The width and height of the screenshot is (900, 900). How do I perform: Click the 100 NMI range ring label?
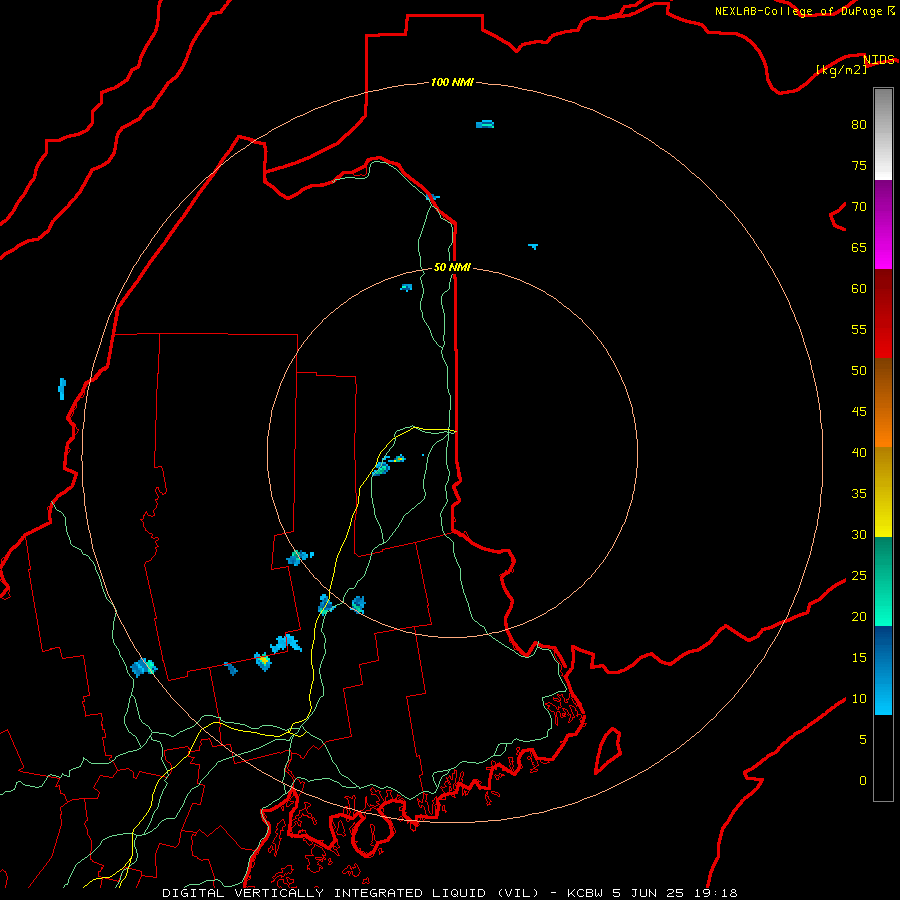[452, 82]
